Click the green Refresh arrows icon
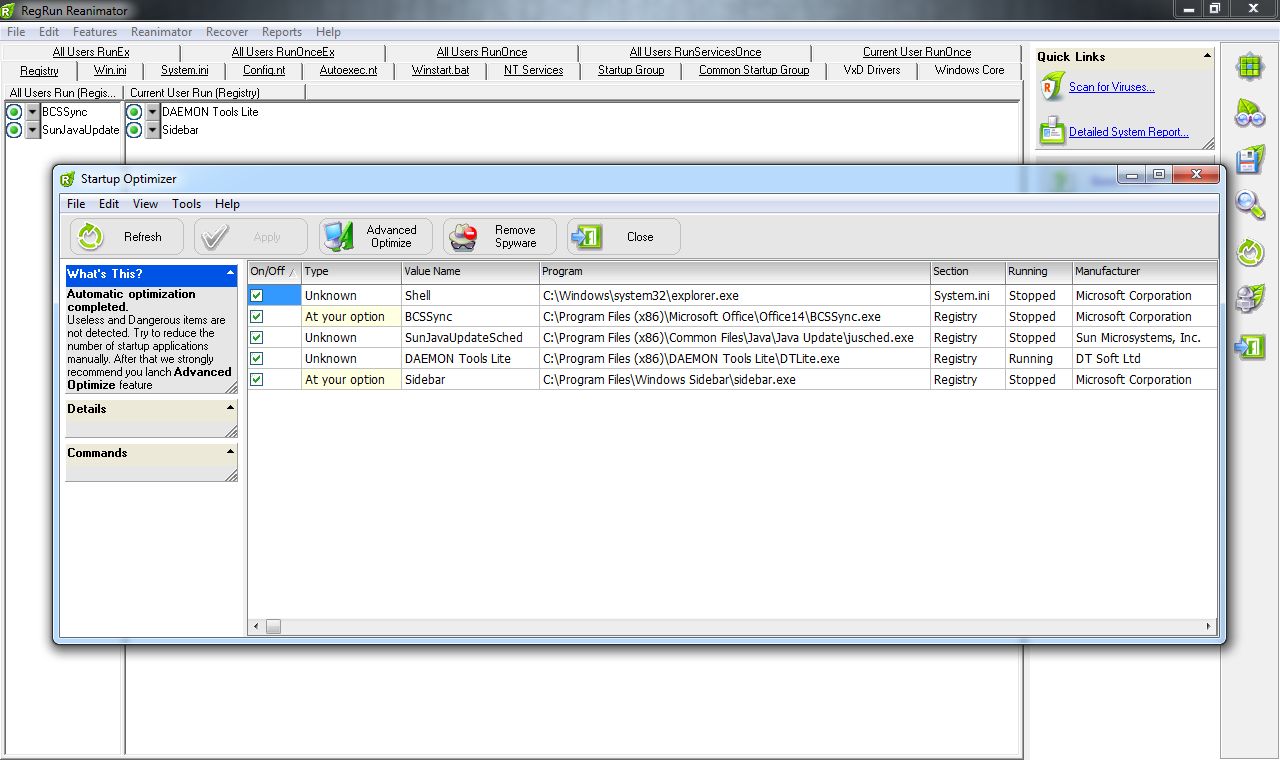Image resolution: width=1280 pixels, height=760 pixels. pos(91,237)
